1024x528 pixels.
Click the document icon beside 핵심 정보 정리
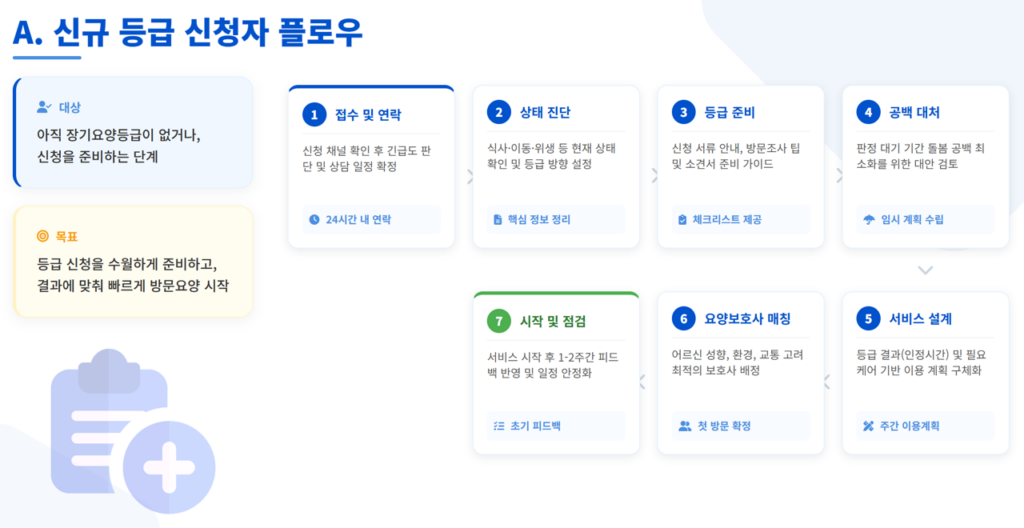pyautogui.click(x=498, y=220)
